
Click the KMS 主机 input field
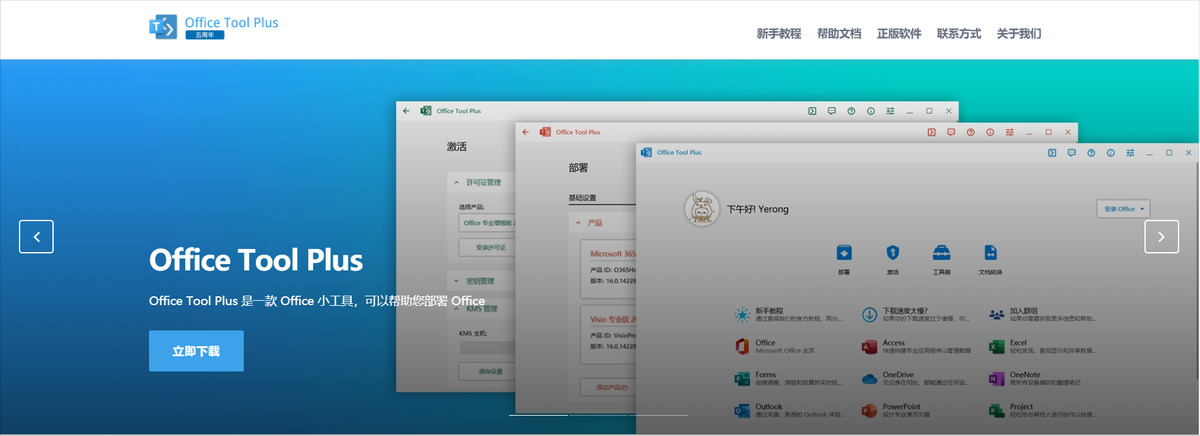click(487, 349)
